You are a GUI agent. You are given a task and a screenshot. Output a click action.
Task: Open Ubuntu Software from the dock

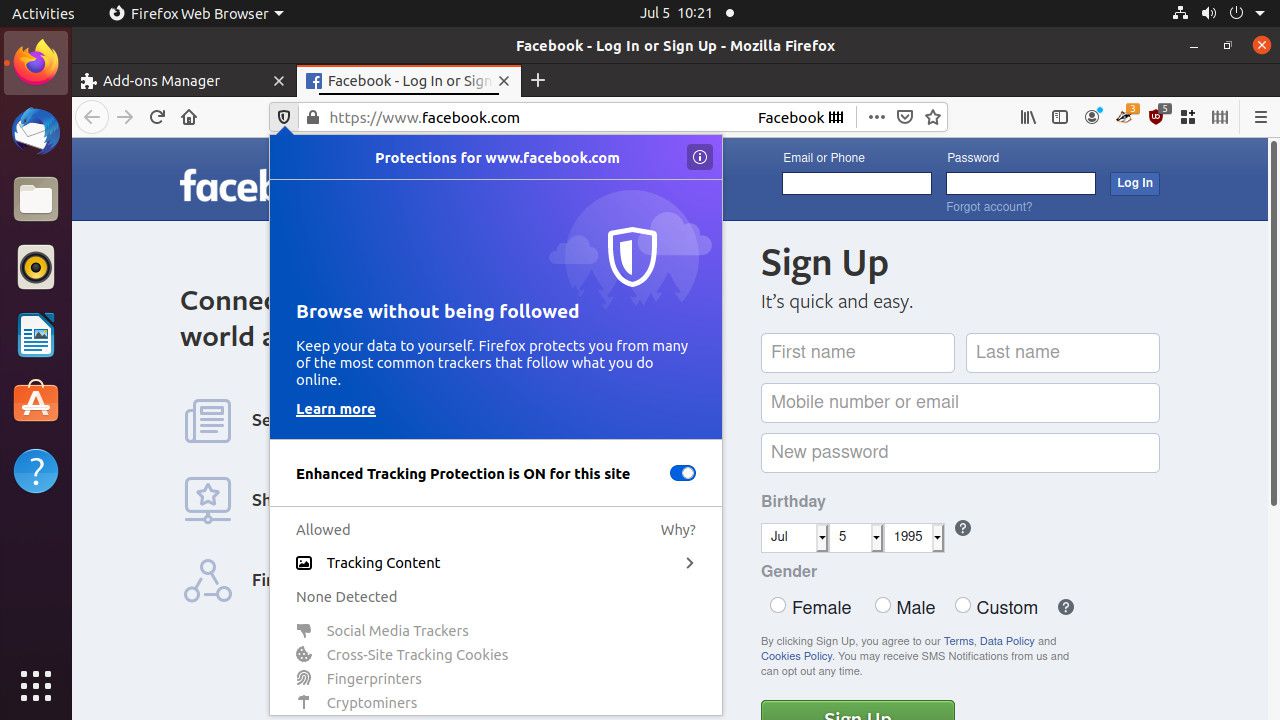[x=36, y=403]
